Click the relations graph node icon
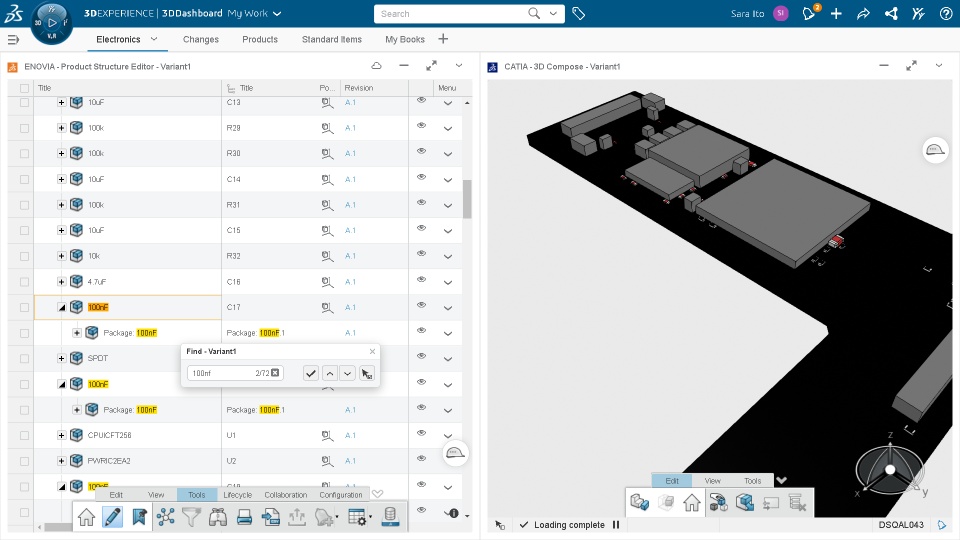This screenshot has height=540, width=960. (165, 517)
